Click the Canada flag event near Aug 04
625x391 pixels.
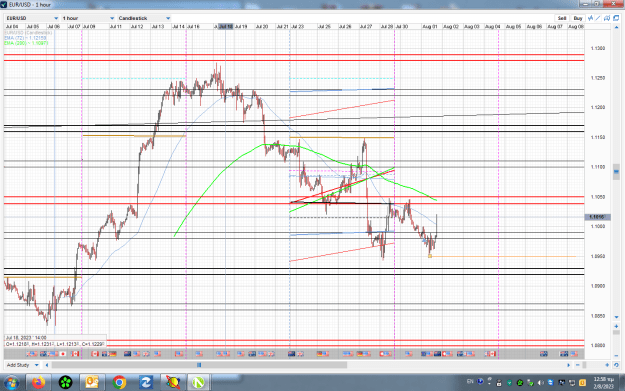(493, 354)
